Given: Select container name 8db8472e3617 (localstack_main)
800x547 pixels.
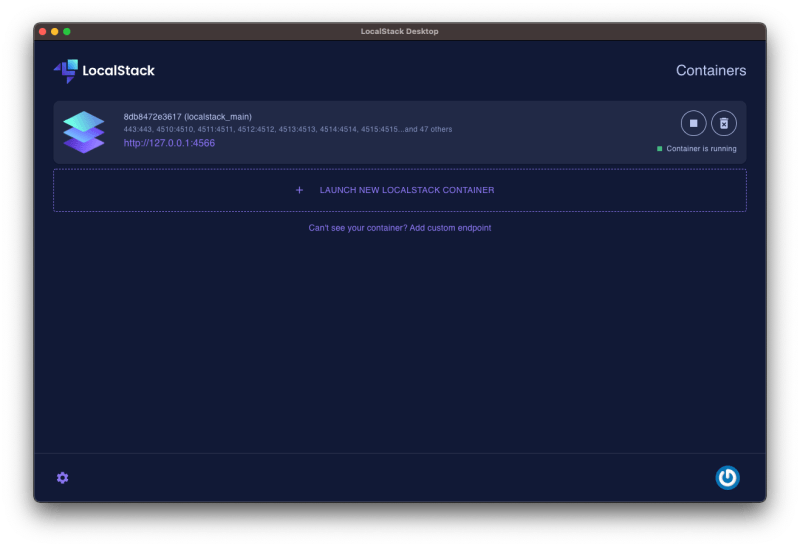Looking at the screenshot, I should click(187, 117).
